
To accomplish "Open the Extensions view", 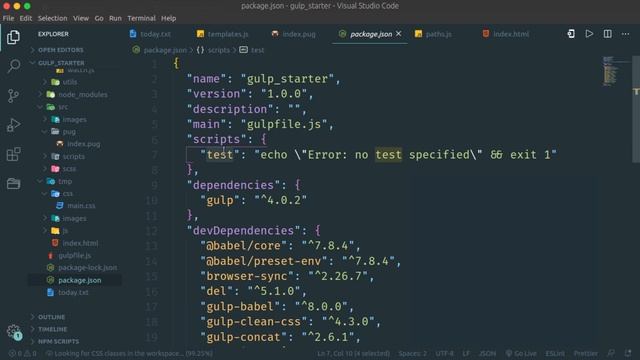I will [13, 154].
